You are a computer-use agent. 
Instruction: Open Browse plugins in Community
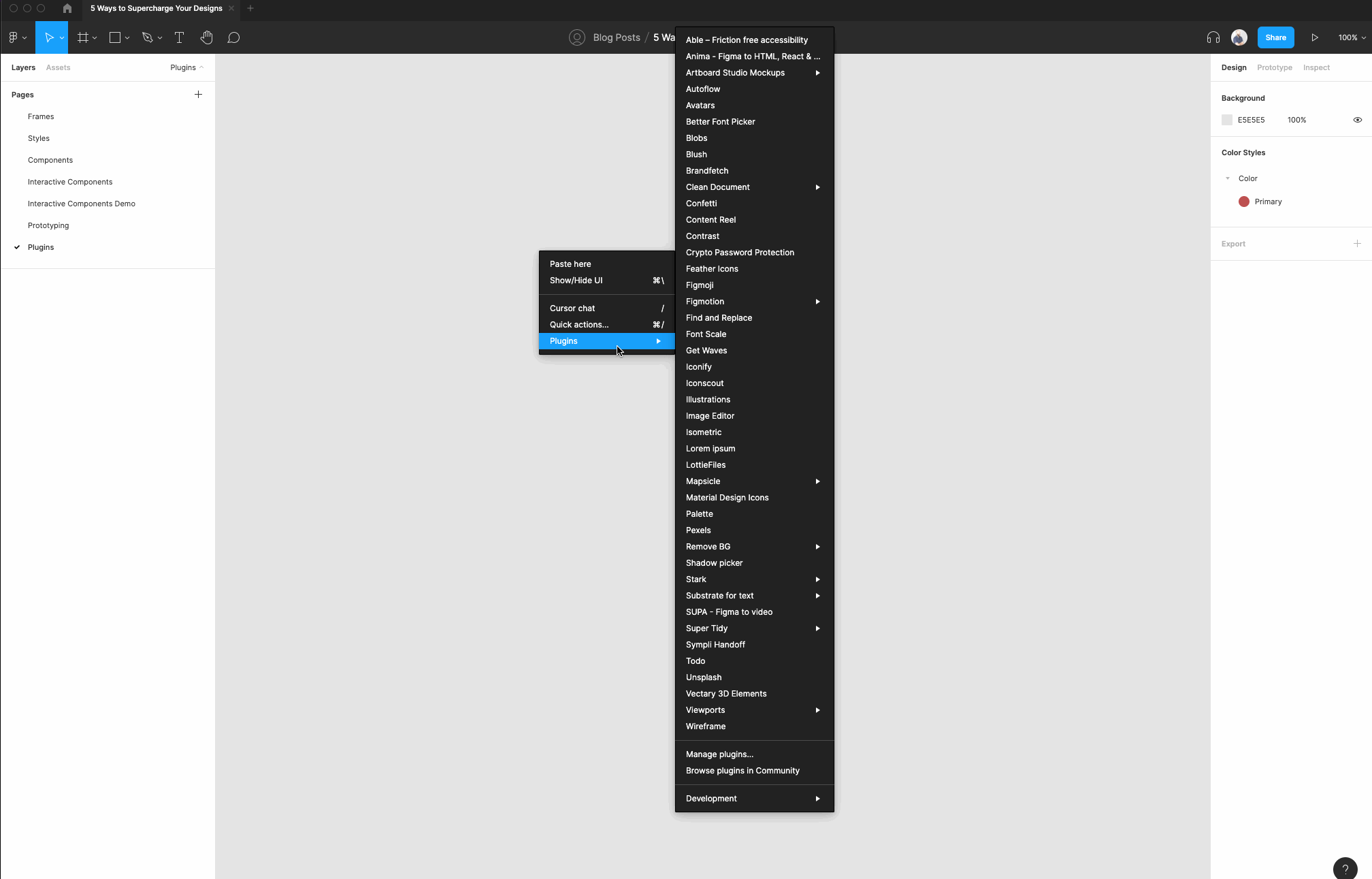pos(754,771)
